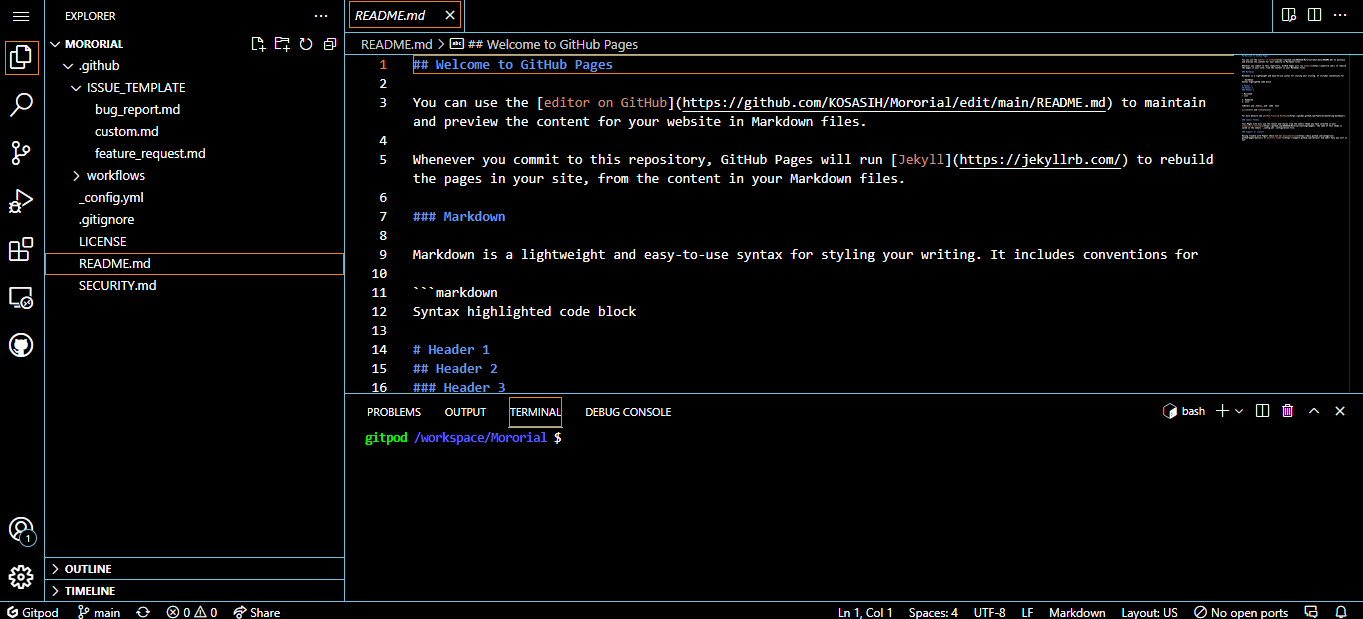The height and width of the screenshot is (619, 1363).
Task: Open the Extensions view
Action: pos(21,249)
